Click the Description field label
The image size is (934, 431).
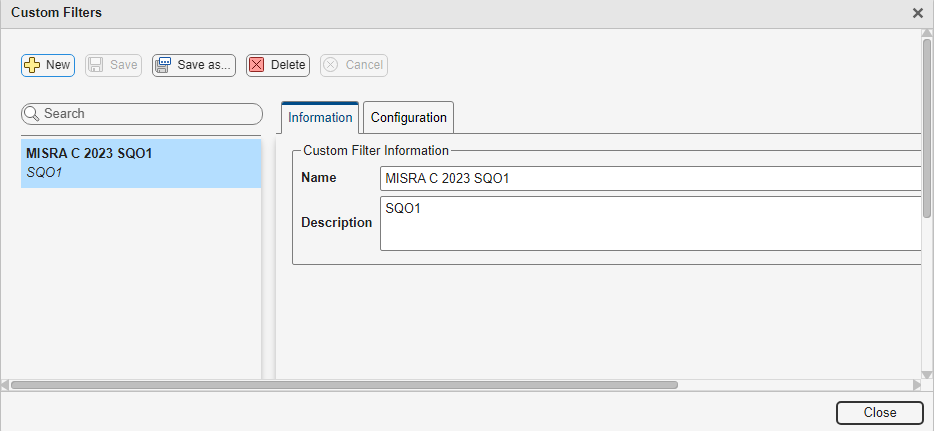[337, 223]
